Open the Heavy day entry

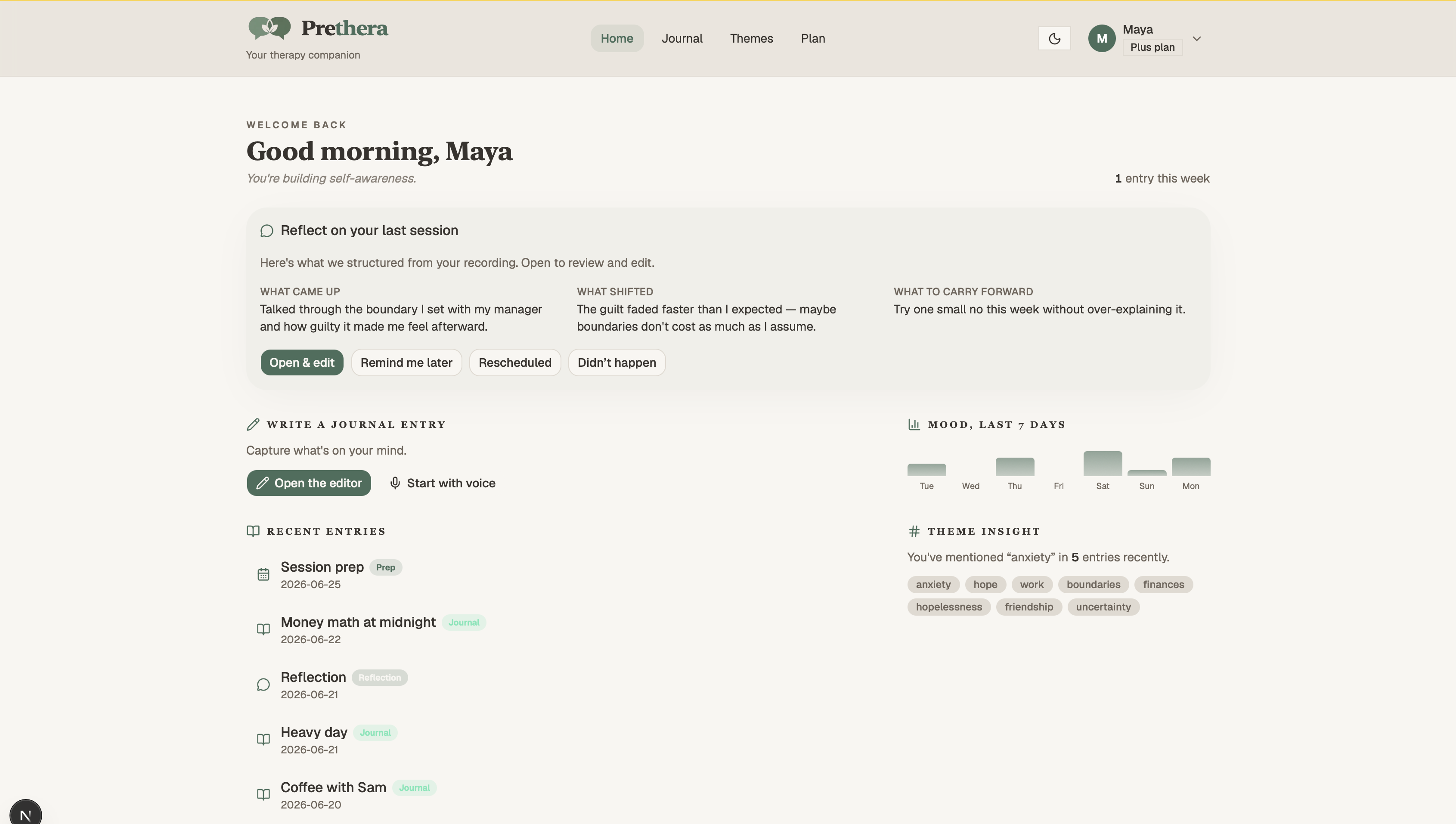pyautogui.click(x=313, y=732)
